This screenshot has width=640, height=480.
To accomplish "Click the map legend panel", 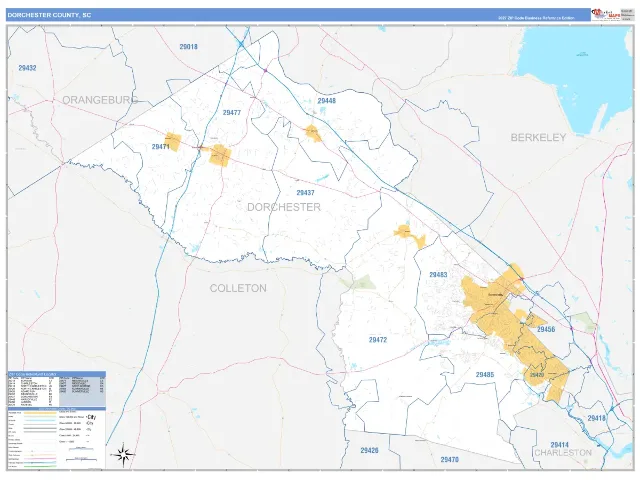I will pyautogui.click(x=57, y=438).
